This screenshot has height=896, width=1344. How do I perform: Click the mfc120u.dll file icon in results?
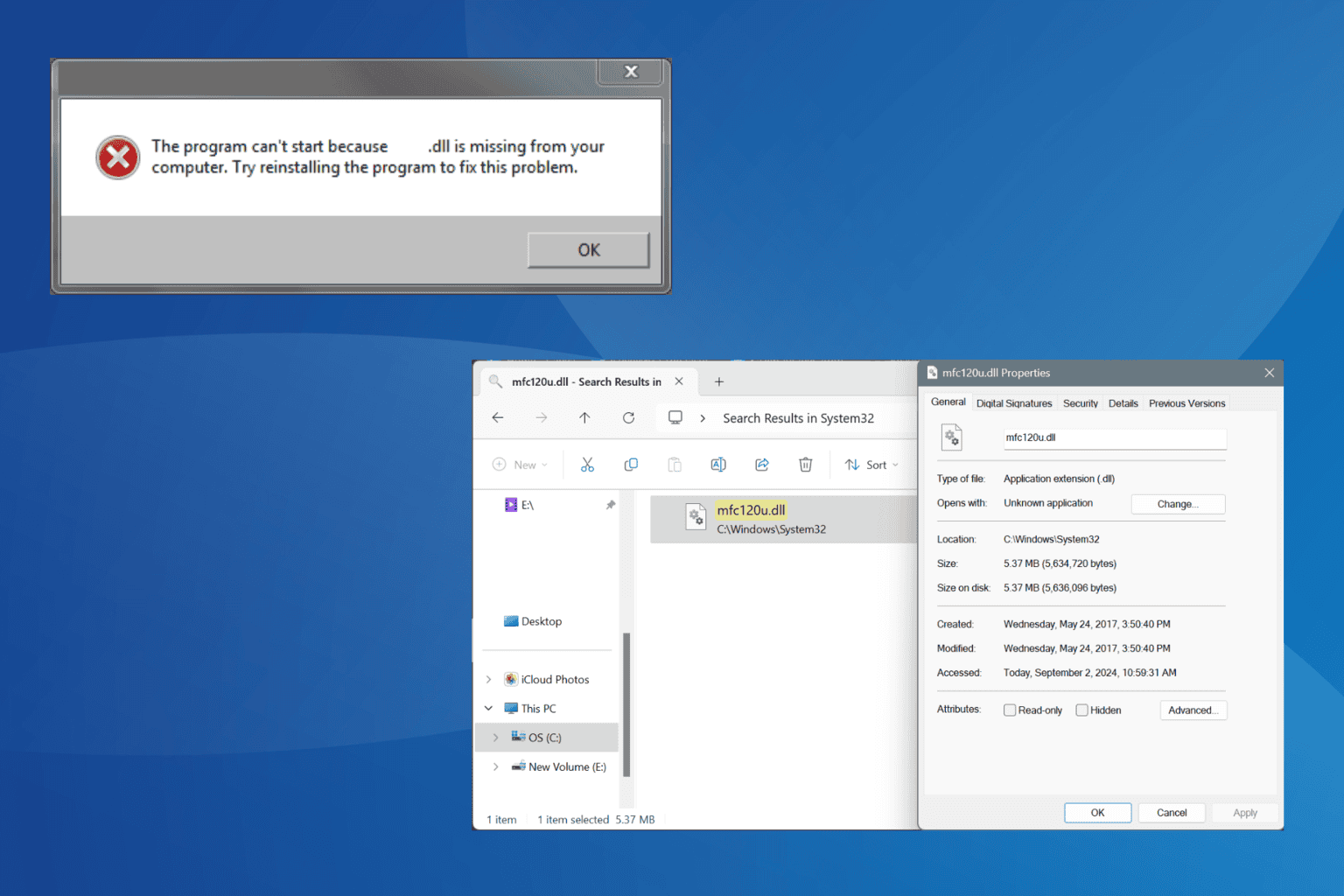pyautogui.click(x=696, y=518)
